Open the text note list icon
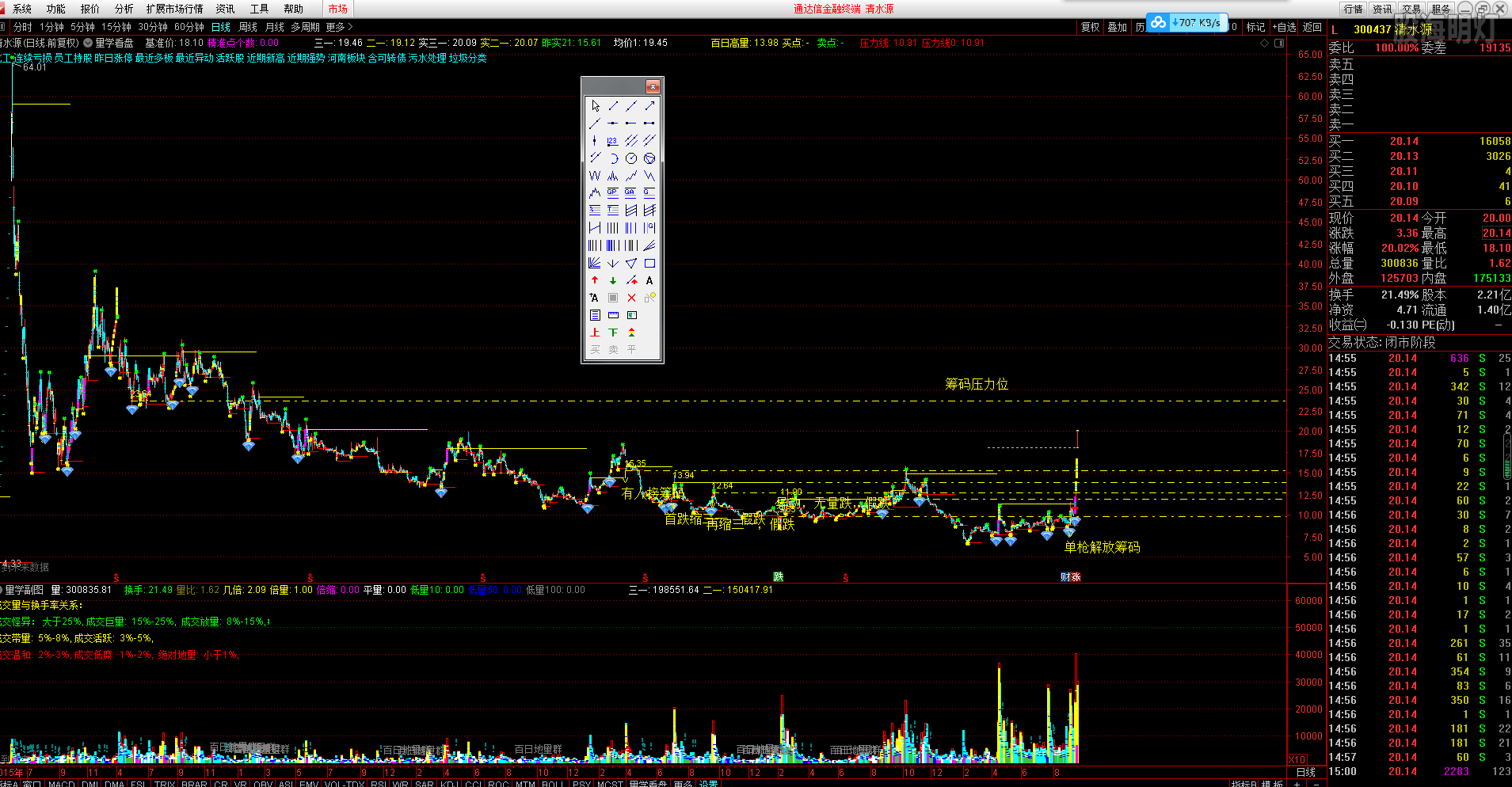The width and height of the screenshot is (1512, 787). 595,316
